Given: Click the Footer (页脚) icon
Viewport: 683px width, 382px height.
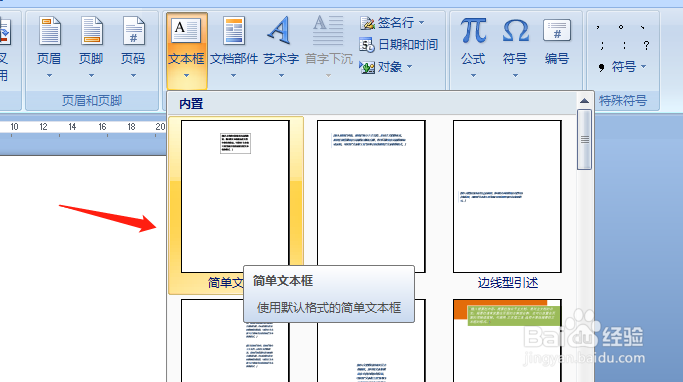Looking at the screenshot, I should coord(91,31).
